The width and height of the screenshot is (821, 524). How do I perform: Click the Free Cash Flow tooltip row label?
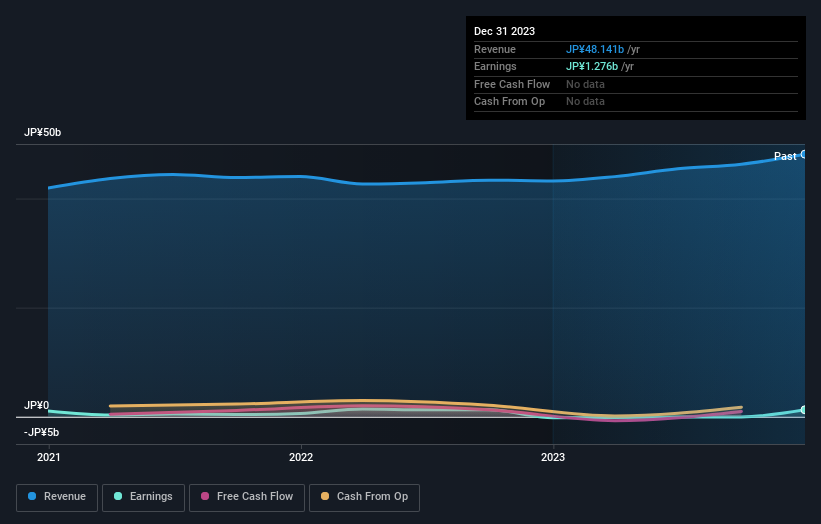coord(512,84)
